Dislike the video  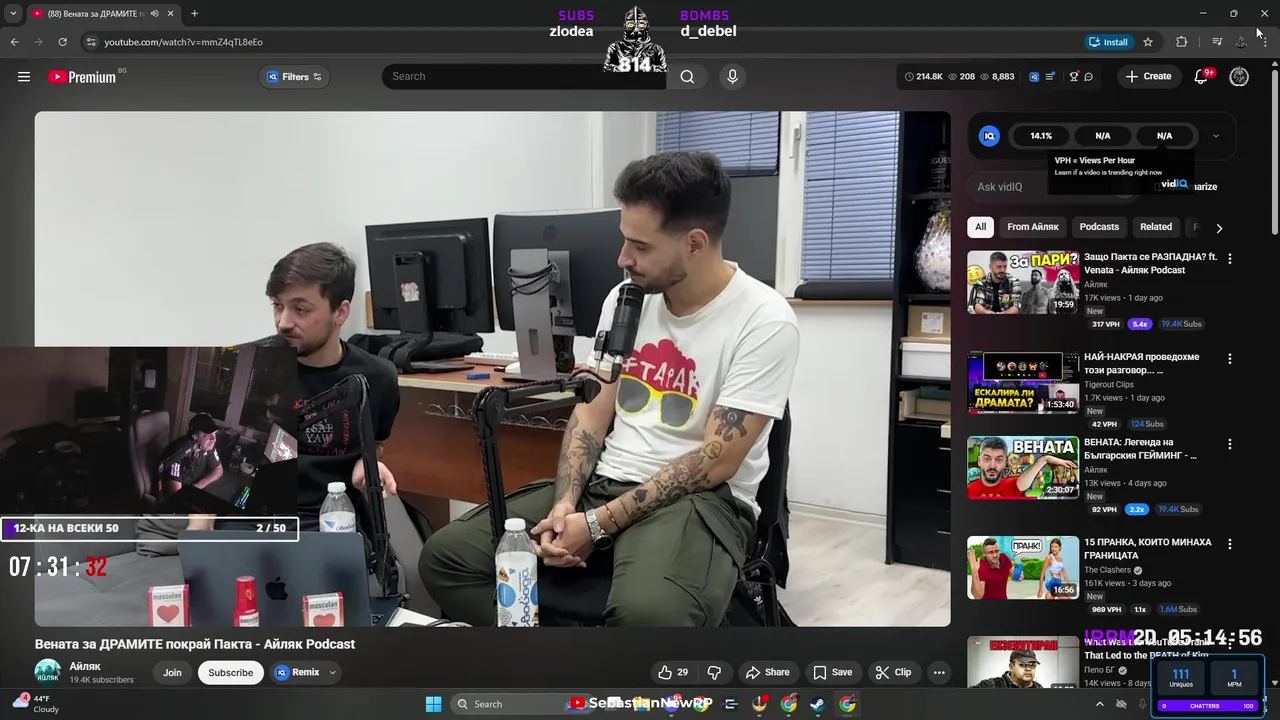[714, 672]
